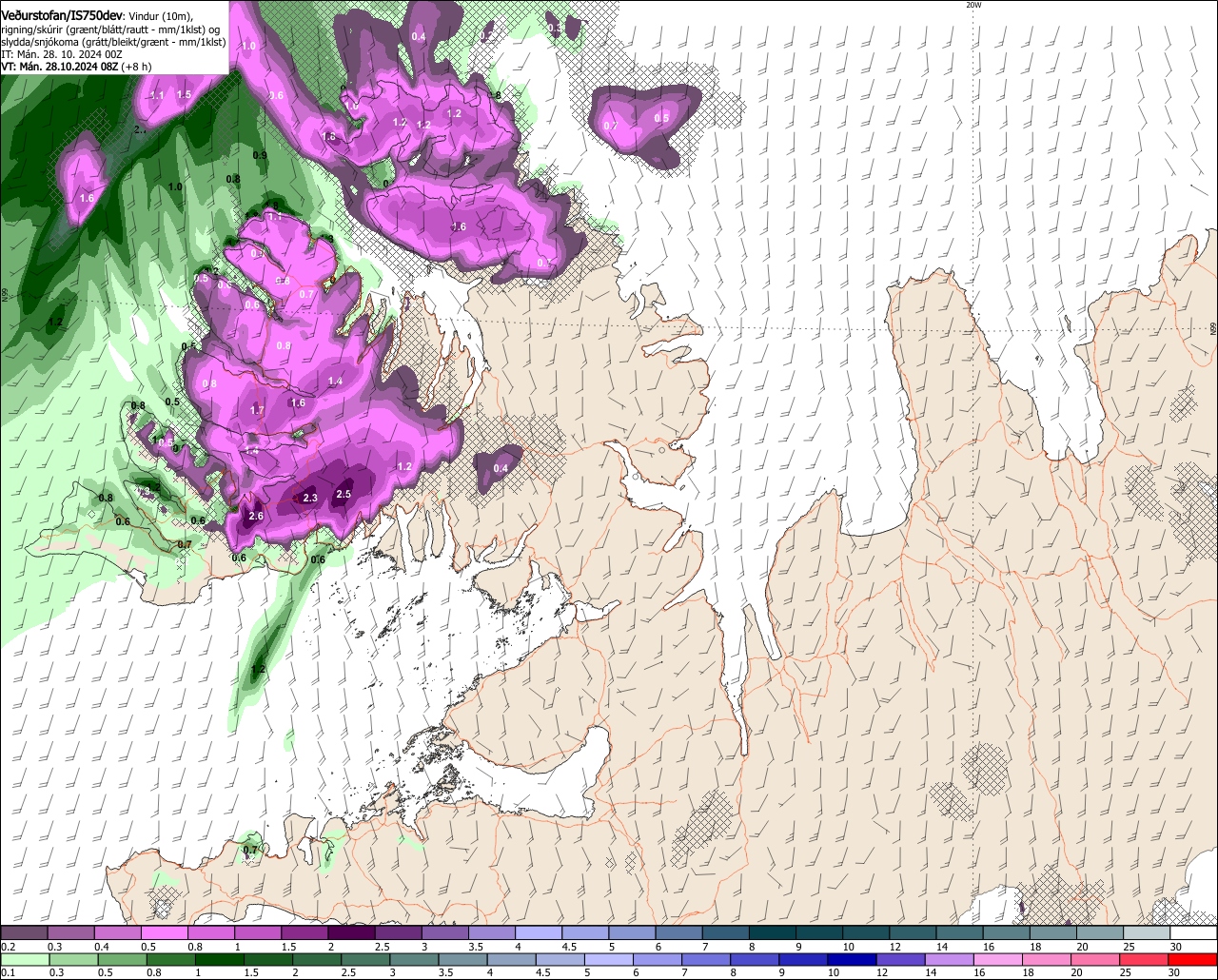Click the '0.4' in the small isolated purple patch

coord(501,468)
